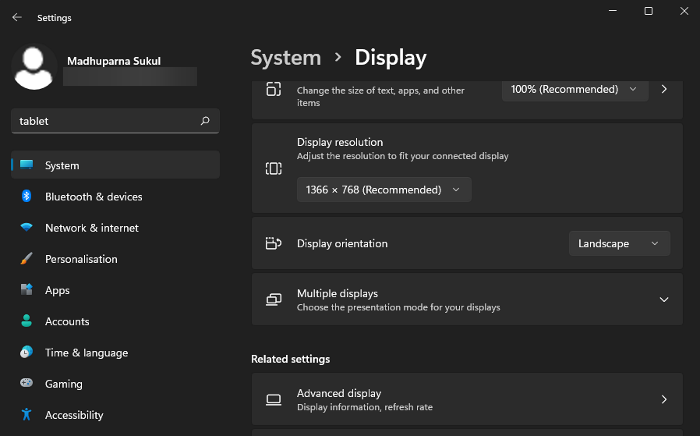Minimize the Settings window

coord(613,11)
